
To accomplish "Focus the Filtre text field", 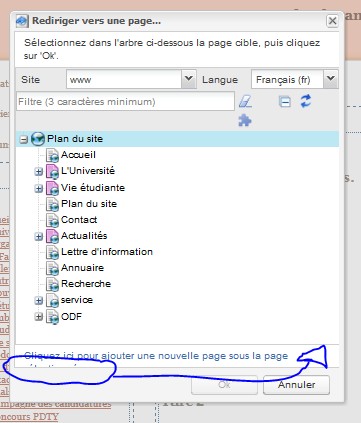I will coord(125,101).
